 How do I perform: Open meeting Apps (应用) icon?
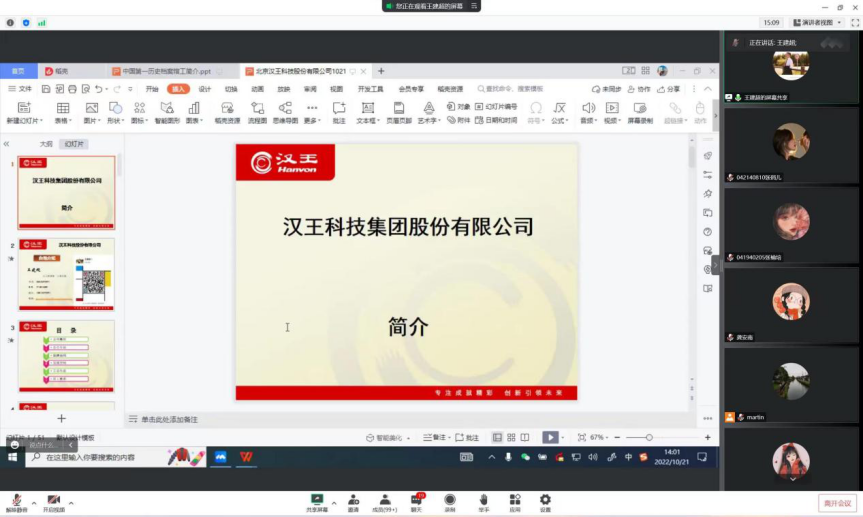[x=515, y=499]
